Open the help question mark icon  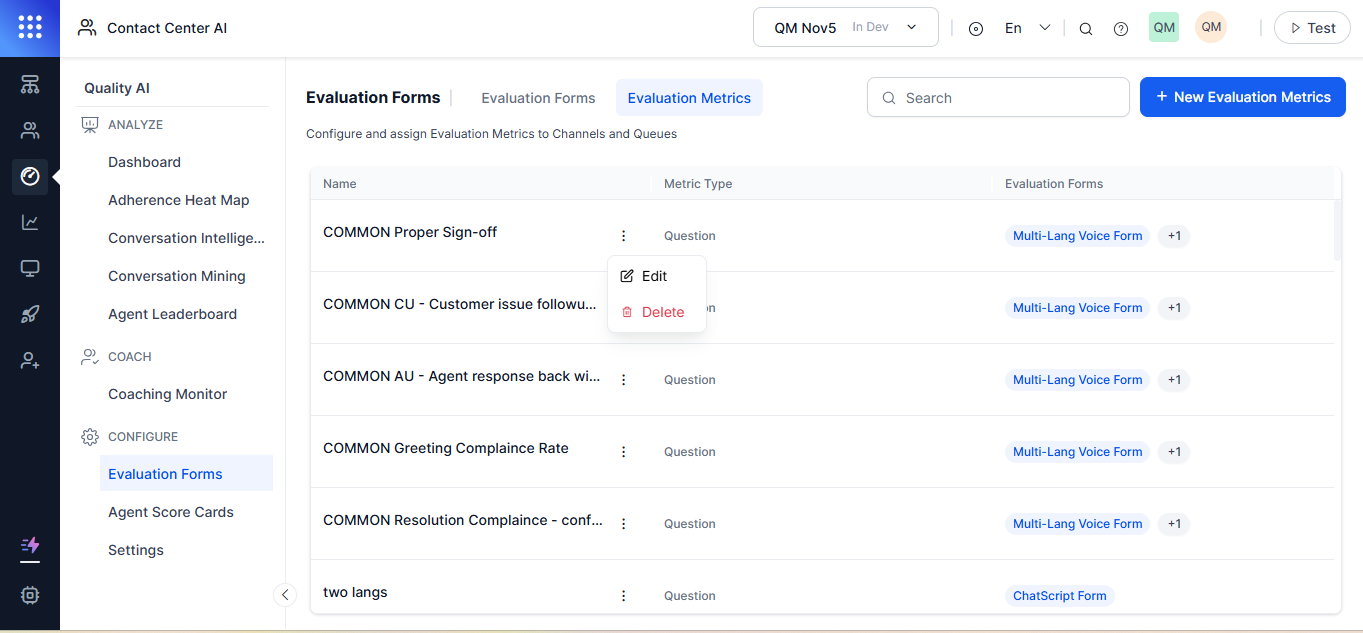(1121, 29)
